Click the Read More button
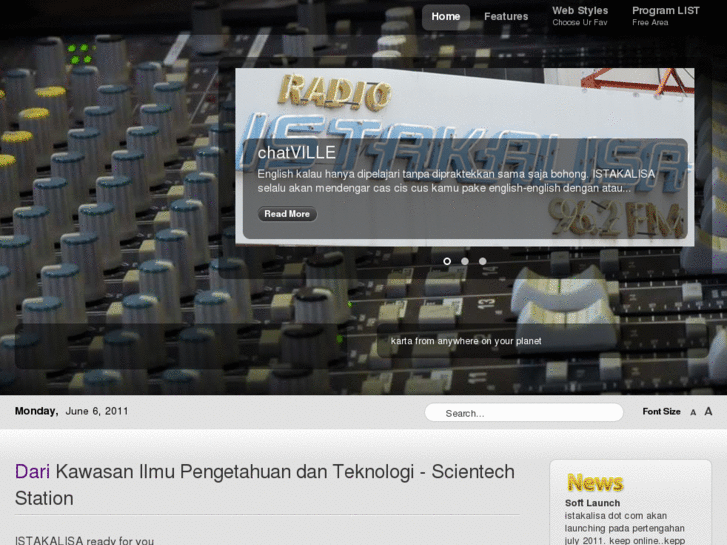The height and width of the screenshot is (545, 727). coord(287,214)
